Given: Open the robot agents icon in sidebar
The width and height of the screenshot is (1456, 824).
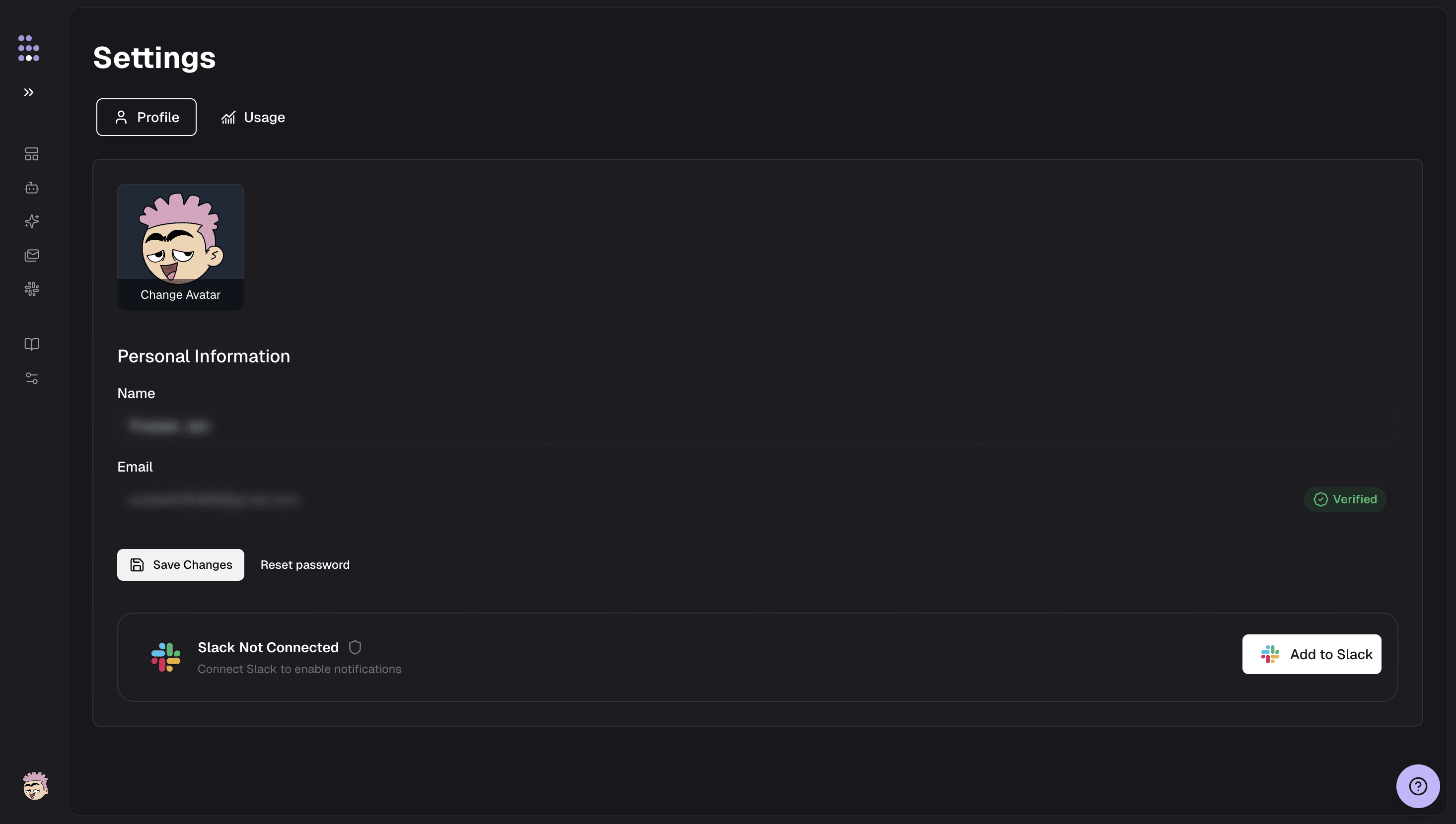Looking at the screenshot, I should click(x=32, y=188).
